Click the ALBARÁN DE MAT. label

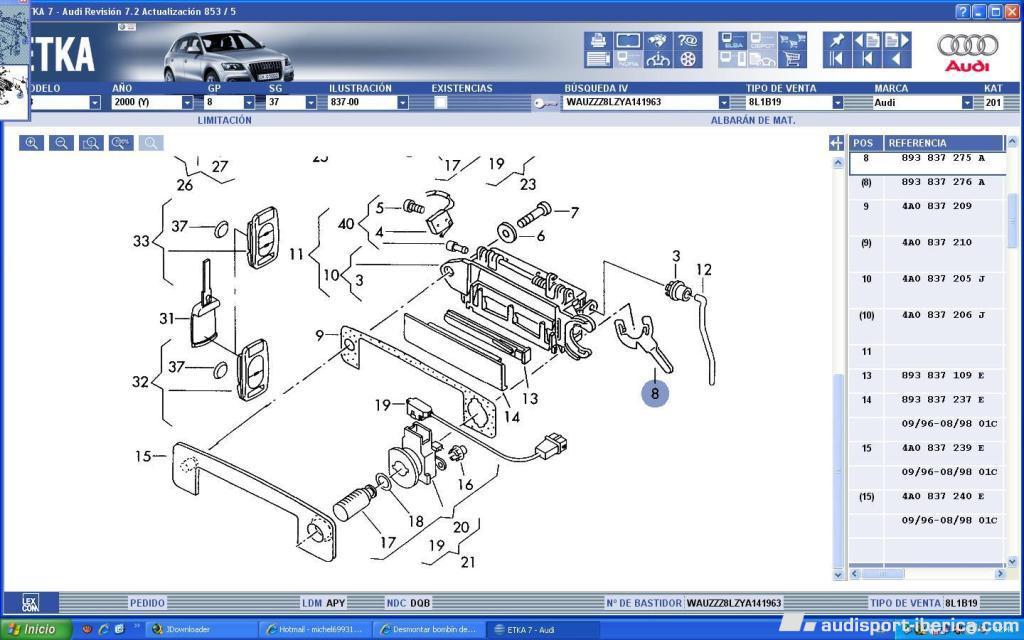753,120
